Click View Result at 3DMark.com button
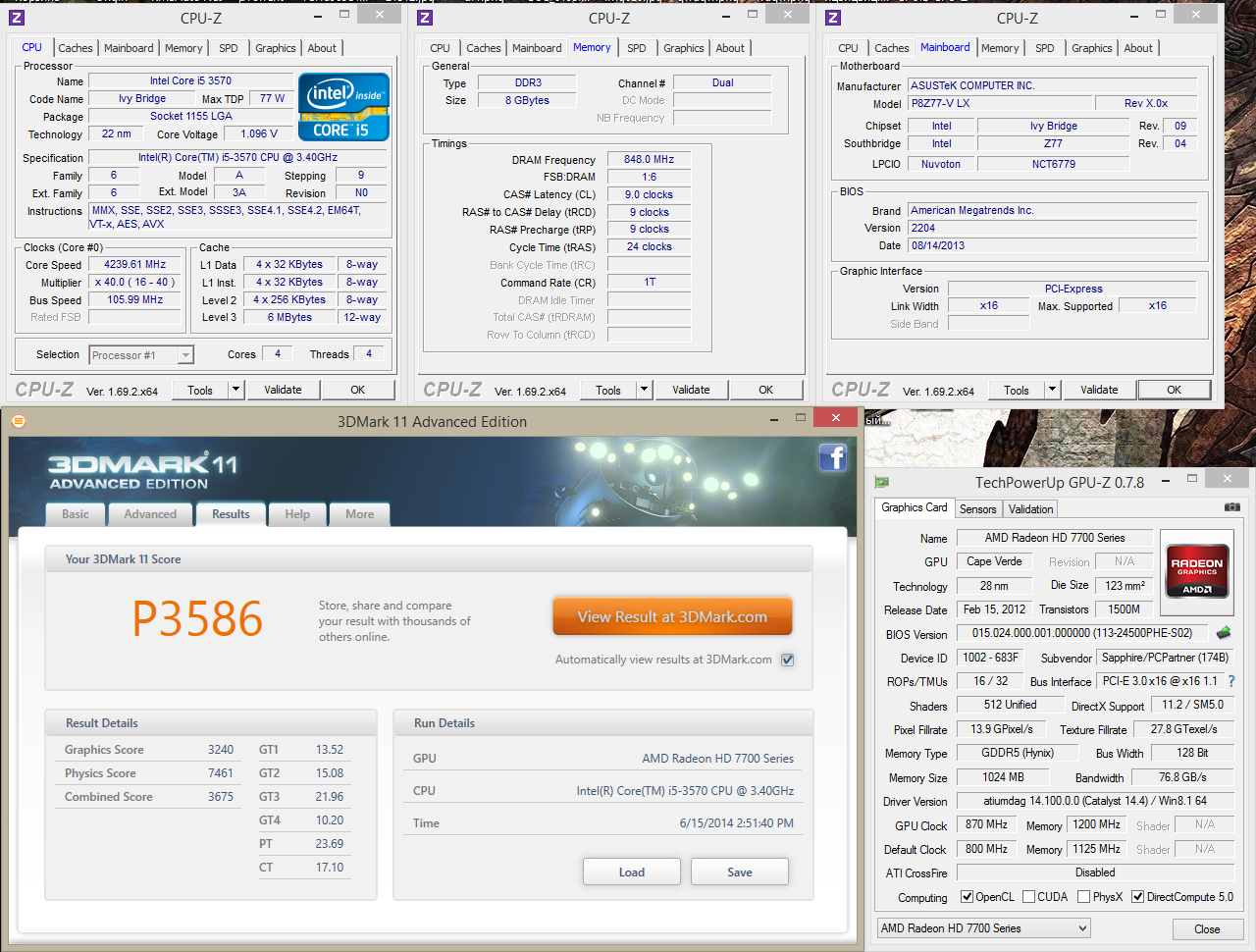 (672, 616)
